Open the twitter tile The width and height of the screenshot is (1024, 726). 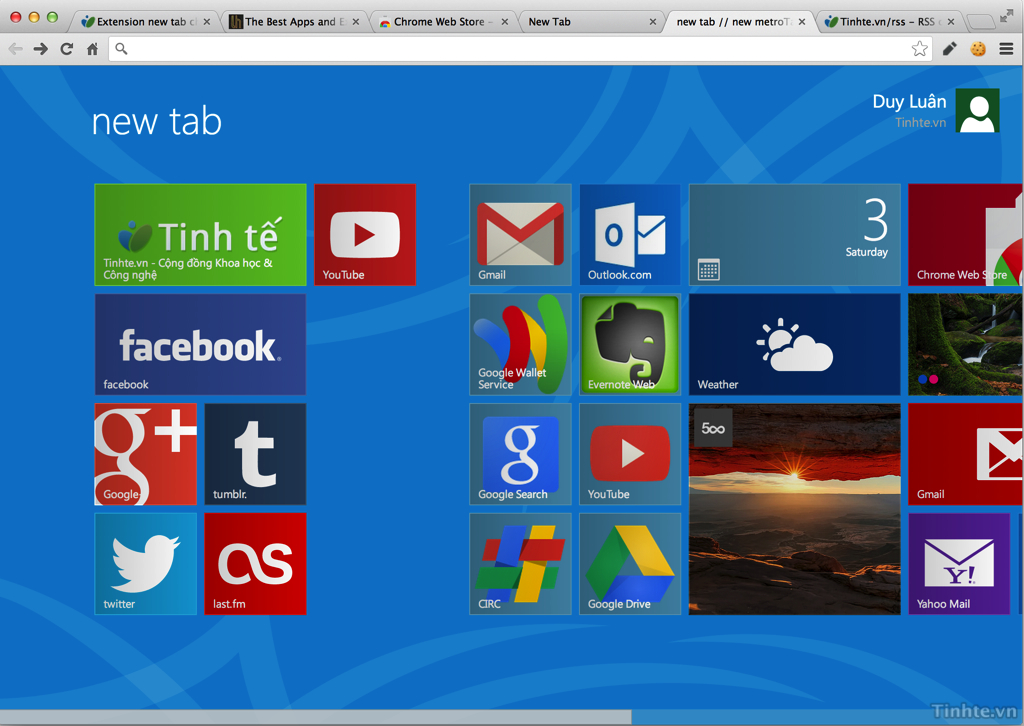pyautogui.click(x=146, y=563)
